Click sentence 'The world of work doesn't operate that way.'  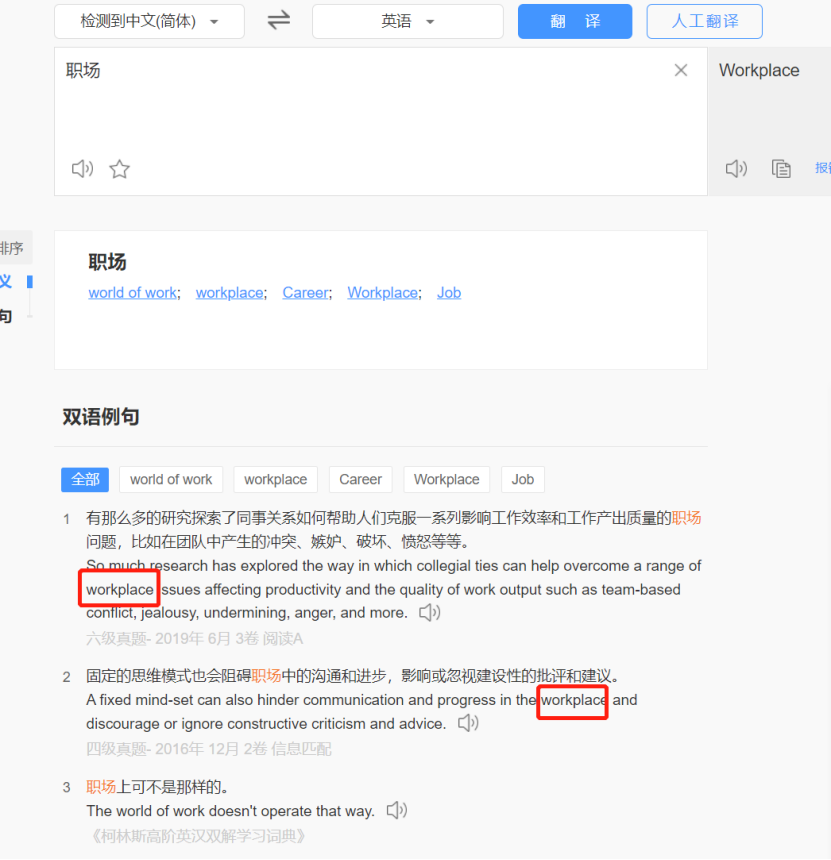pyautogui.click(x=230, y=811)
